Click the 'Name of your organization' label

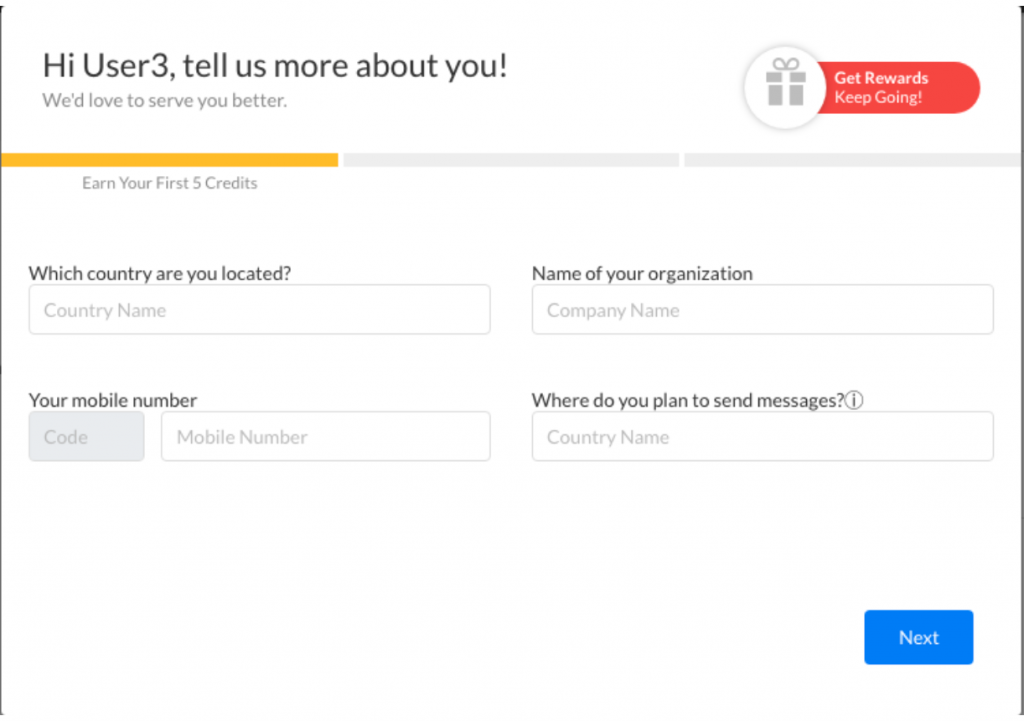pyautogui.click(x=642, y=274)
